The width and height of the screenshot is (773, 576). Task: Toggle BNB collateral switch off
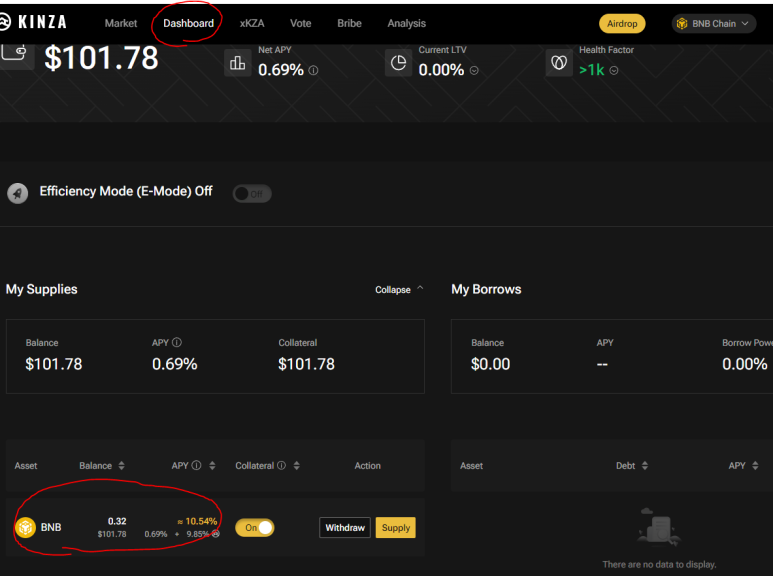point(254,528)
